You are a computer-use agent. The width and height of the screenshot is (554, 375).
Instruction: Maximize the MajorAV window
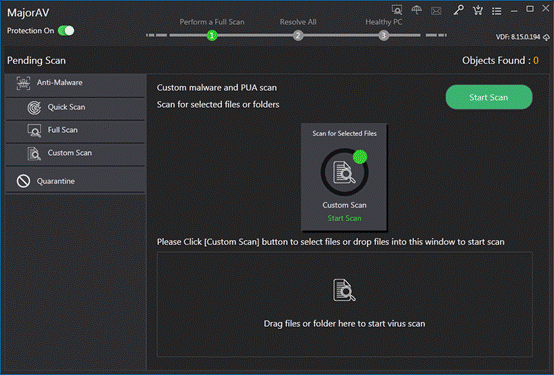pyautogui.click(x=530, y=9)
